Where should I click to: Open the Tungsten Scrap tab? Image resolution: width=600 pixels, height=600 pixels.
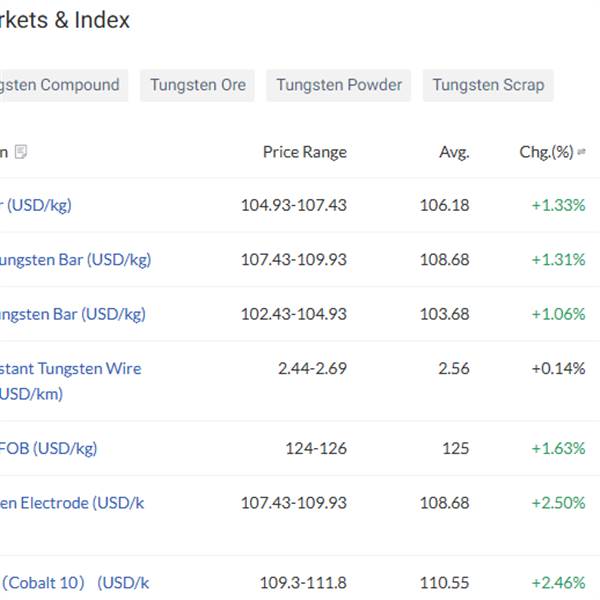pos(488,85)
